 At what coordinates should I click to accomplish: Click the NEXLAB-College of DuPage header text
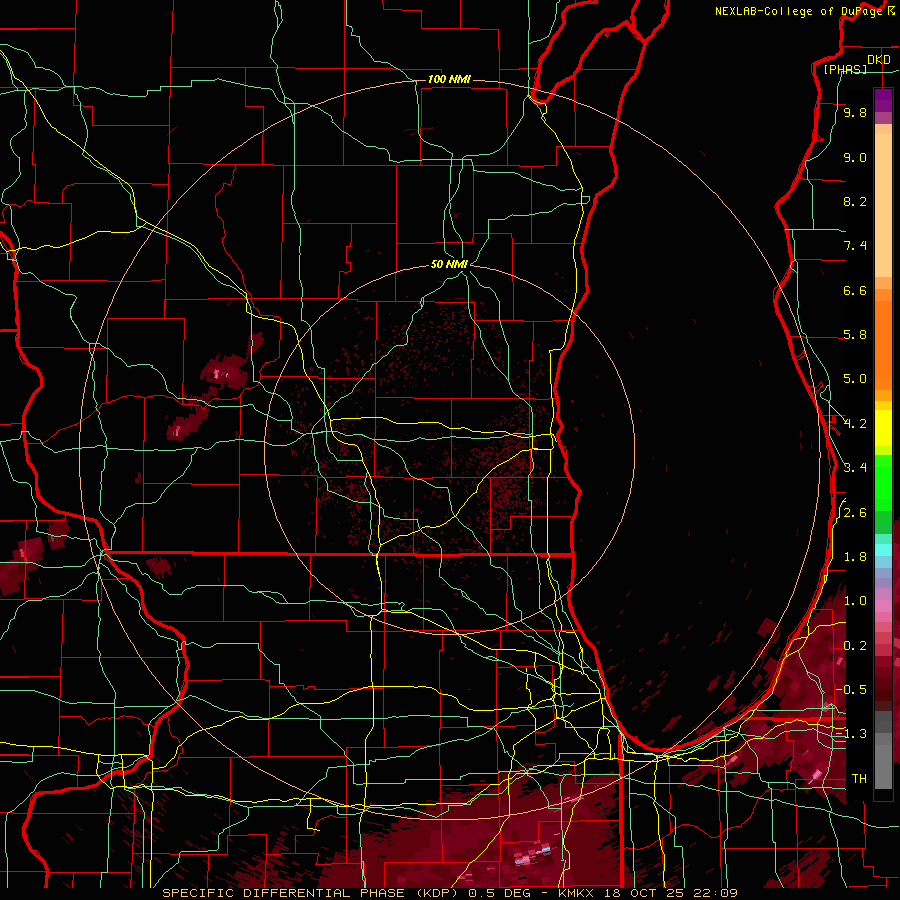(799, 11)
